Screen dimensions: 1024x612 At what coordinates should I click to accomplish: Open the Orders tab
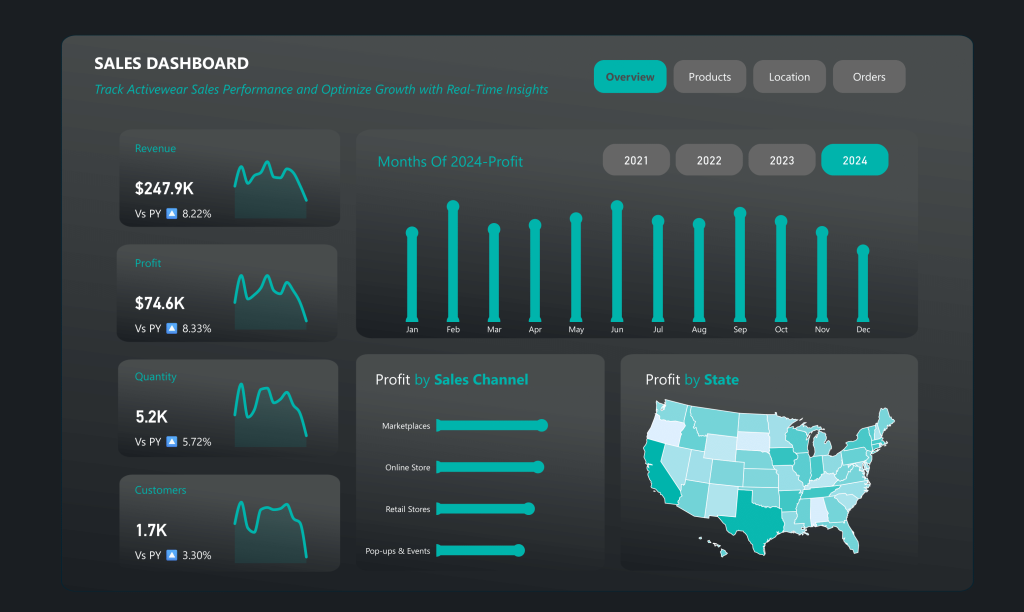click(869, 77)
